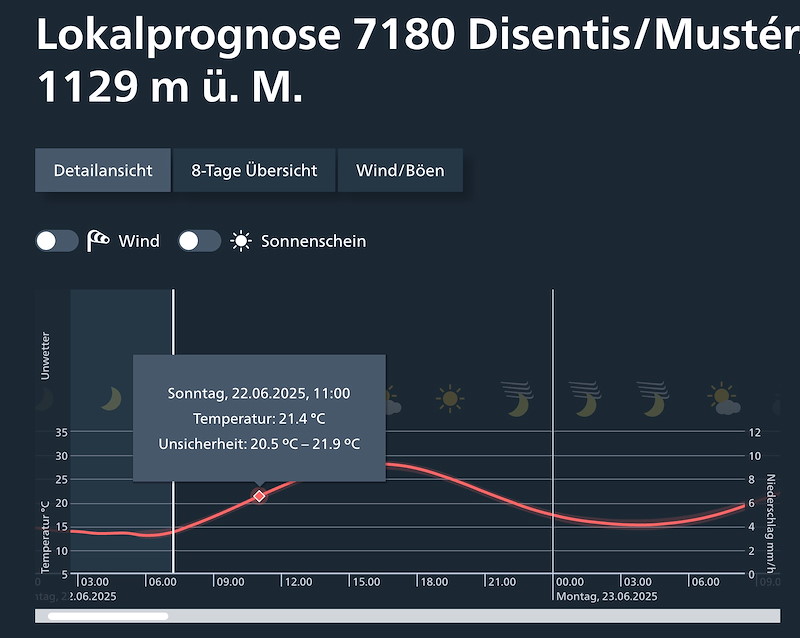The width and height of the screenshot is (800, 638).
Task: Click the 09.00 time label on Sunday axis
Action: click(231, 582)
